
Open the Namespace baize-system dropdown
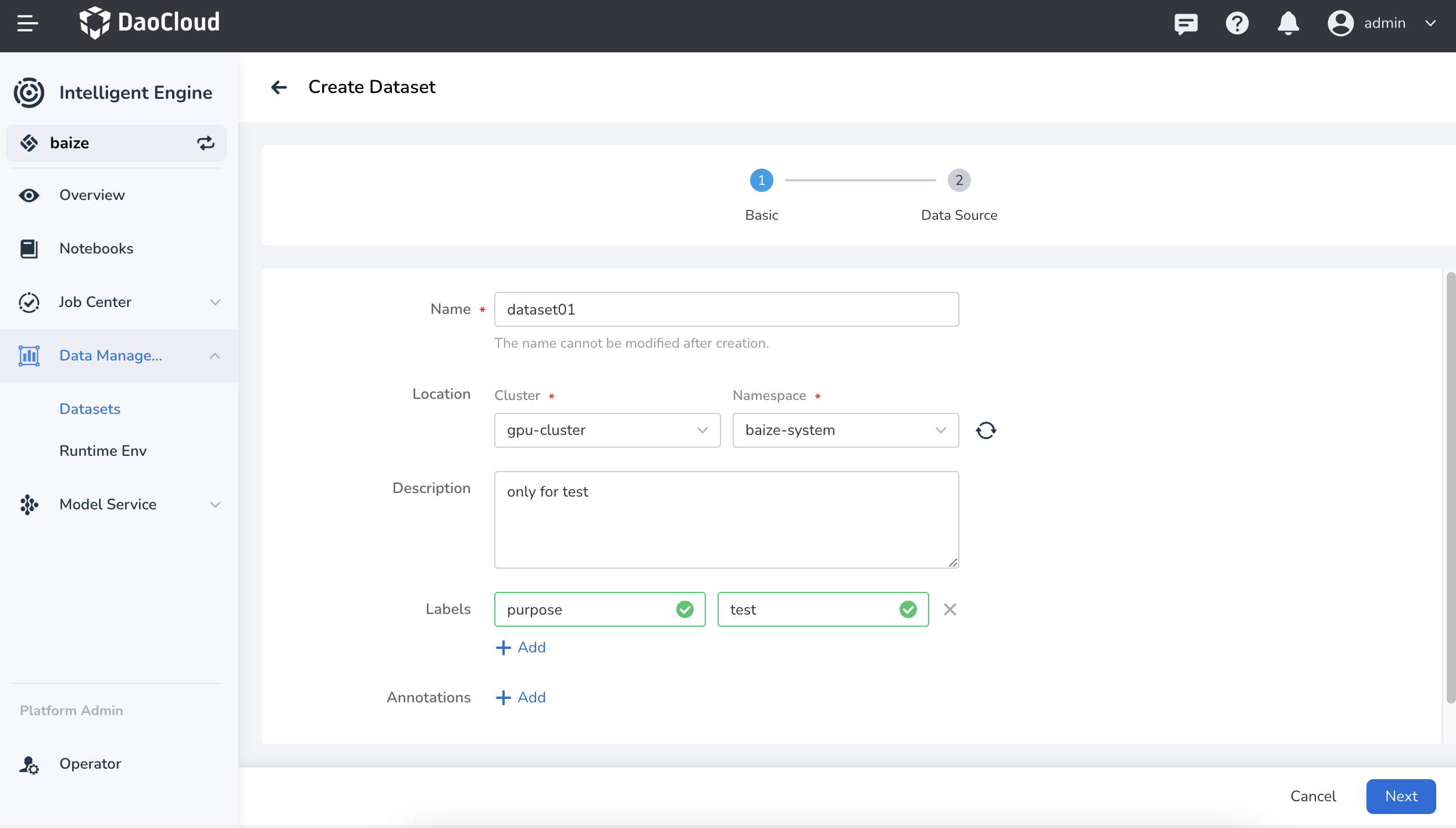coord(845,430)
